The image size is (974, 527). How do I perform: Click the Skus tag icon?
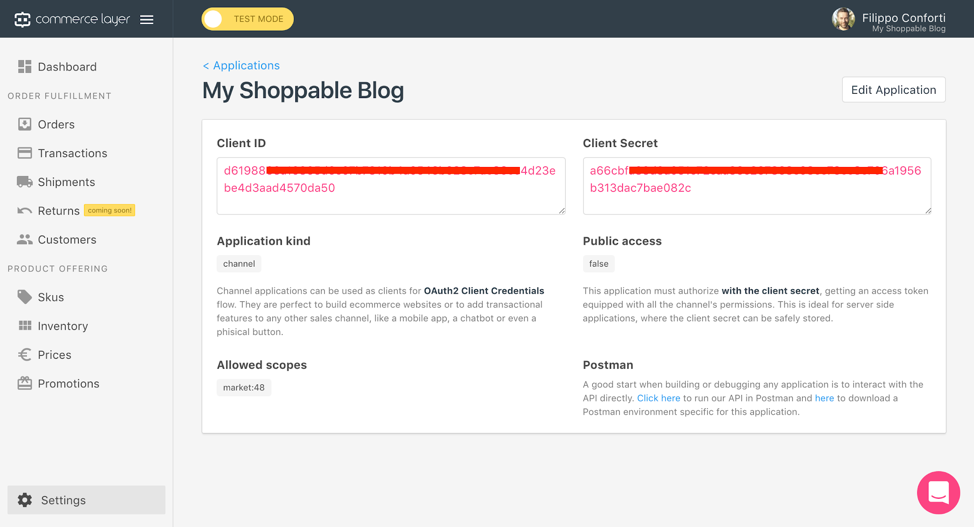(x=25, y=297)
